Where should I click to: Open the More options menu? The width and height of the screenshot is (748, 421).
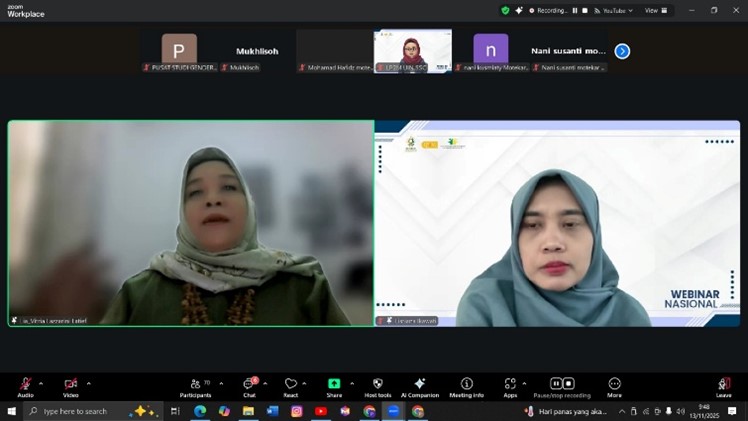pos(614,385)
